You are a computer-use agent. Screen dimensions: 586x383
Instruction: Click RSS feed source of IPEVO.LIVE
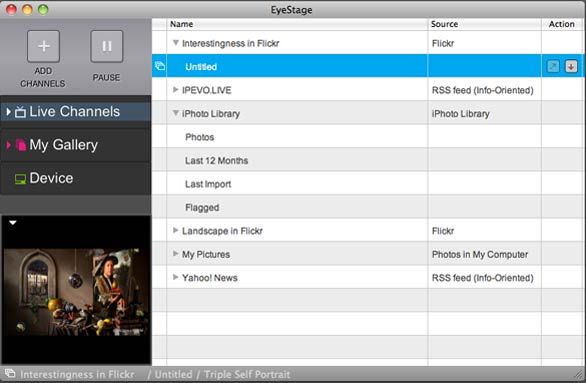tap(482, 90)
